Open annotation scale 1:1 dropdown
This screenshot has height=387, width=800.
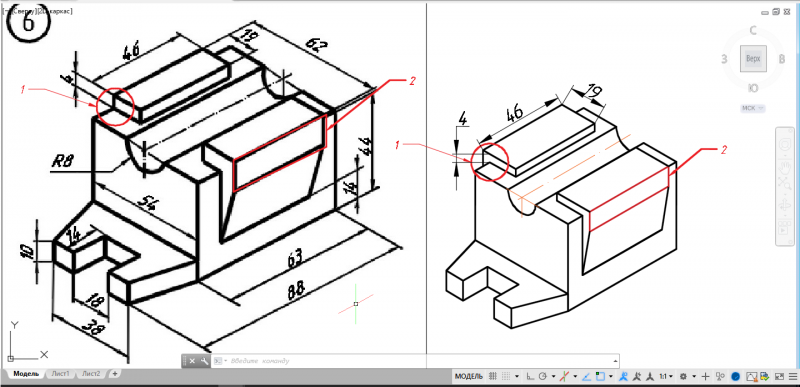[x=666, y=376]
